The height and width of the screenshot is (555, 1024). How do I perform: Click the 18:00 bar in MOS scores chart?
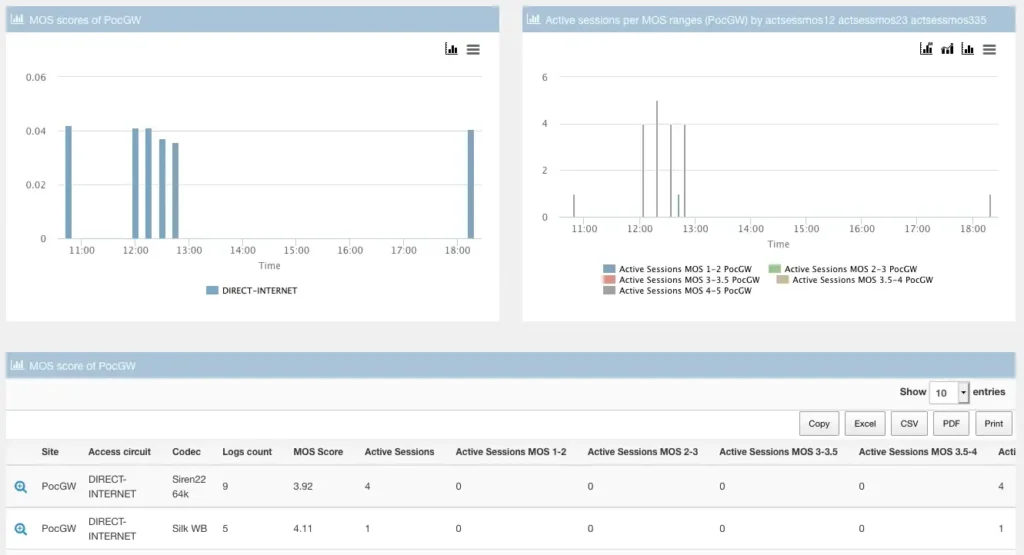470,184
